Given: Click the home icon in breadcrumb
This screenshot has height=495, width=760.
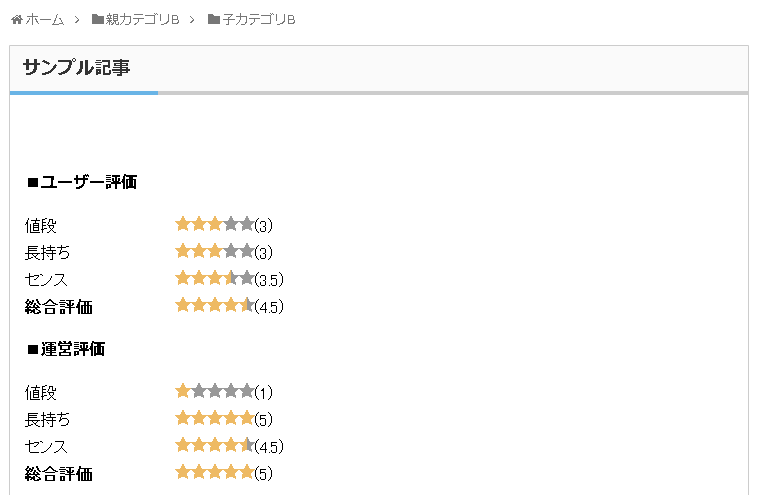Looking at the screenshot, I should click(x=16, y=20).
